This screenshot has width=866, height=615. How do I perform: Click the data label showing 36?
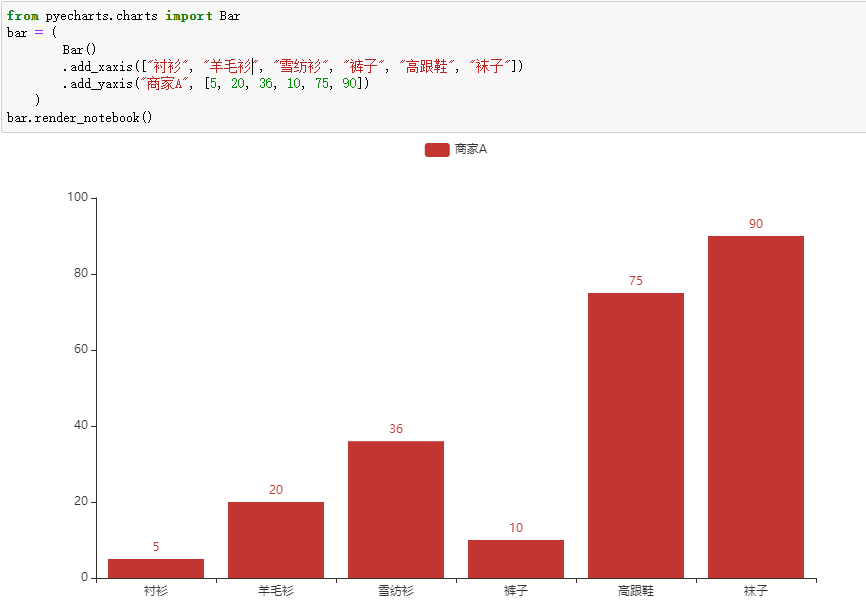point(395,429)
